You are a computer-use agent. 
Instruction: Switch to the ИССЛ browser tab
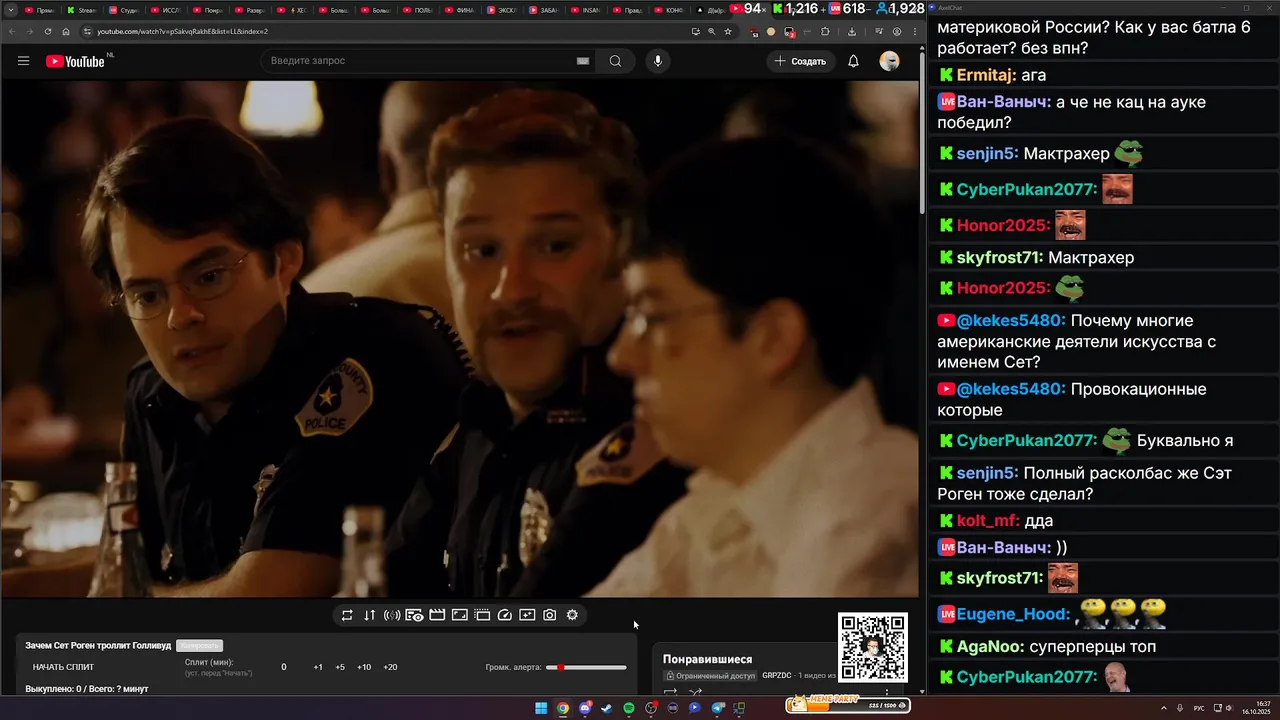(166, 10)
